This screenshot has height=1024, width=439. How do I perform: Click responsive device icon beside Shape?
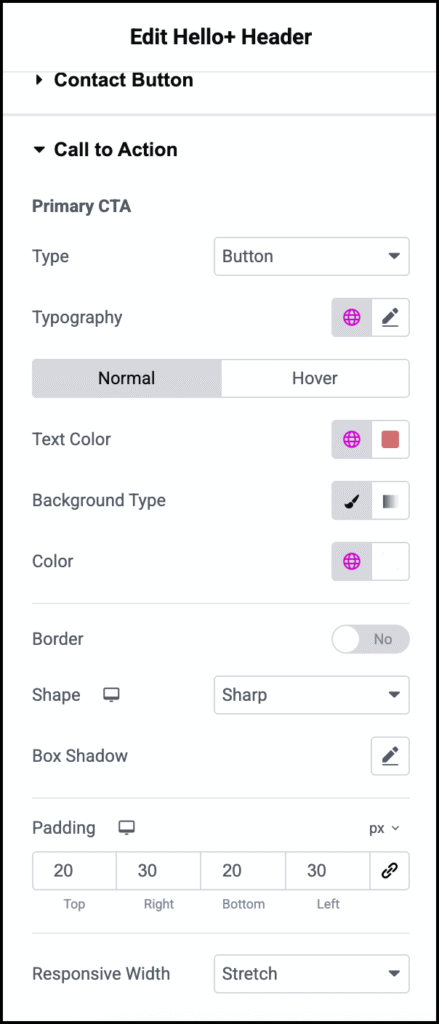coord(112,695)
